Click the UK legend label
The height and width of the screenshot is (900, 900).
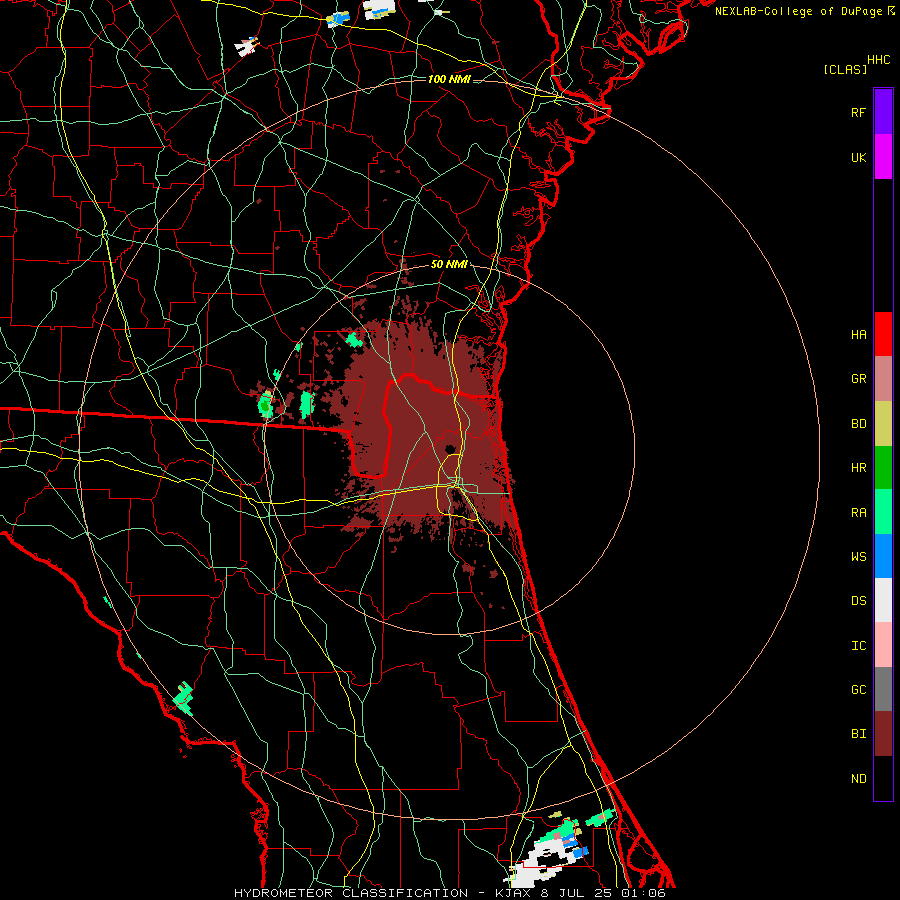[858, 157]
